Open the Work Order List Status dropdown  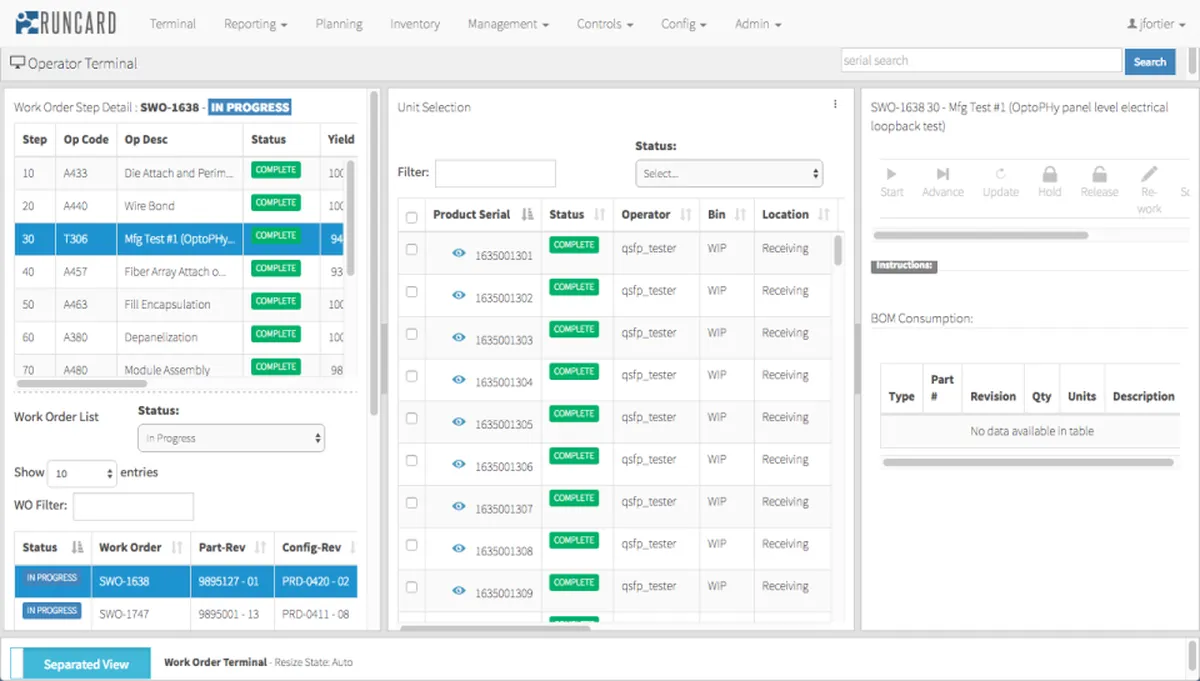(231, 438)
